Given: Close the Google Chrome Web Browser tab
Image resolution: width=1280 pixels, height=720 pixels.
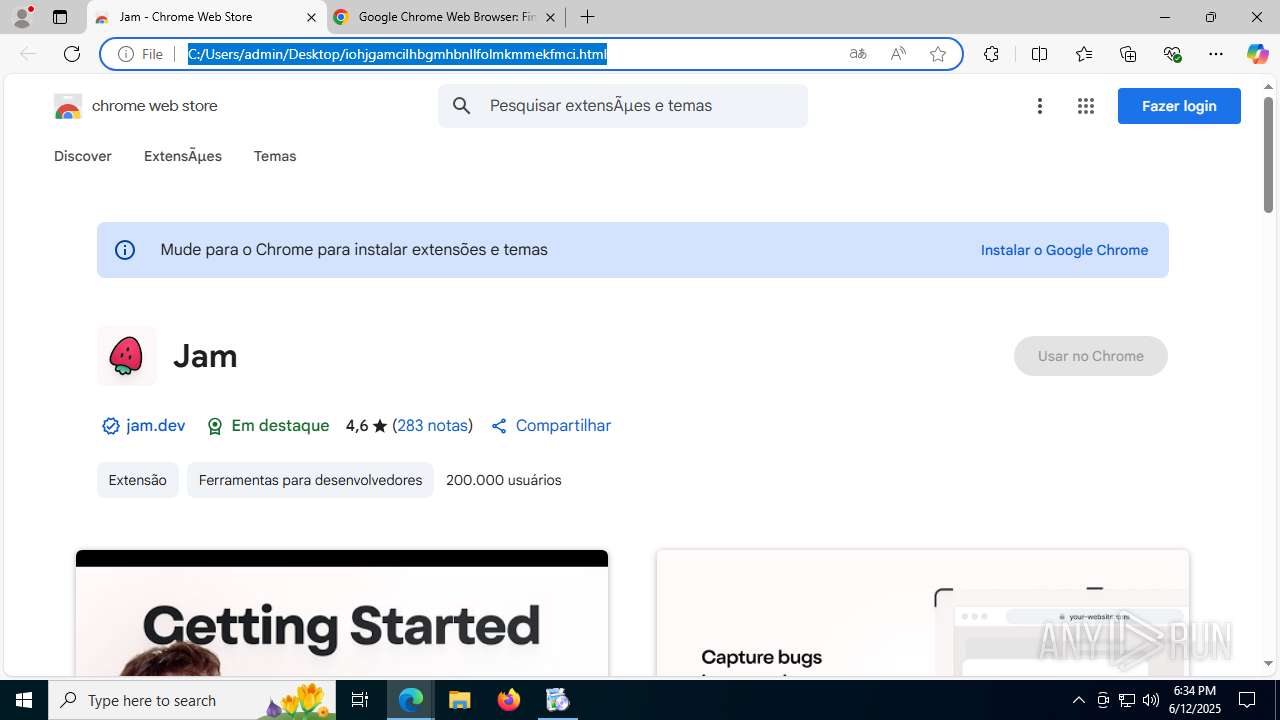Looking at the screenshot, I should coord(550,17).
